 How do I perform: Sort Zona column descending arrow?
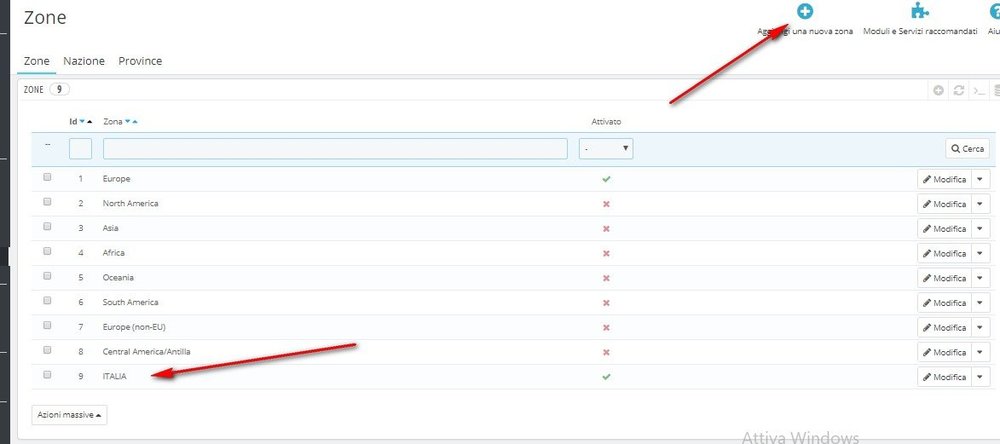pyautogui.click(x=128, y=121)
